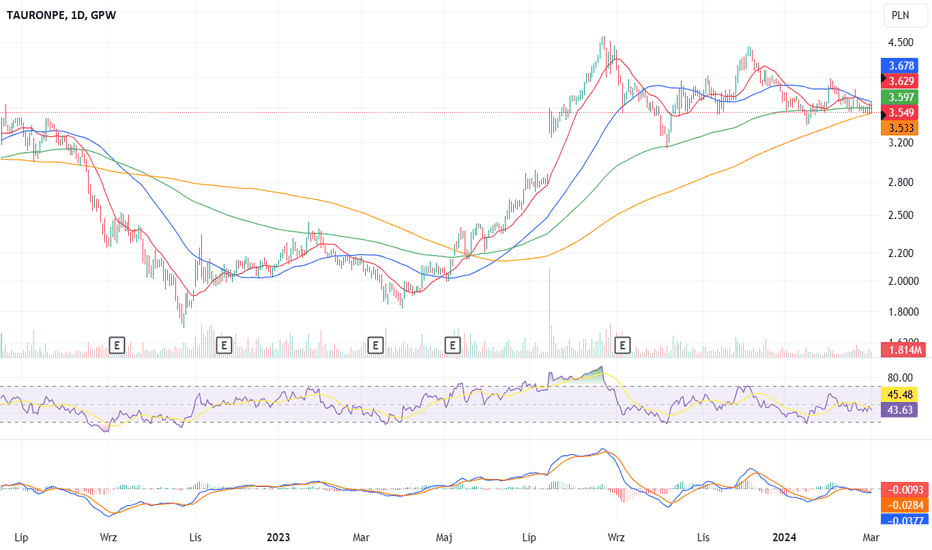Open the earnings marker near Lis 2022

224,345
